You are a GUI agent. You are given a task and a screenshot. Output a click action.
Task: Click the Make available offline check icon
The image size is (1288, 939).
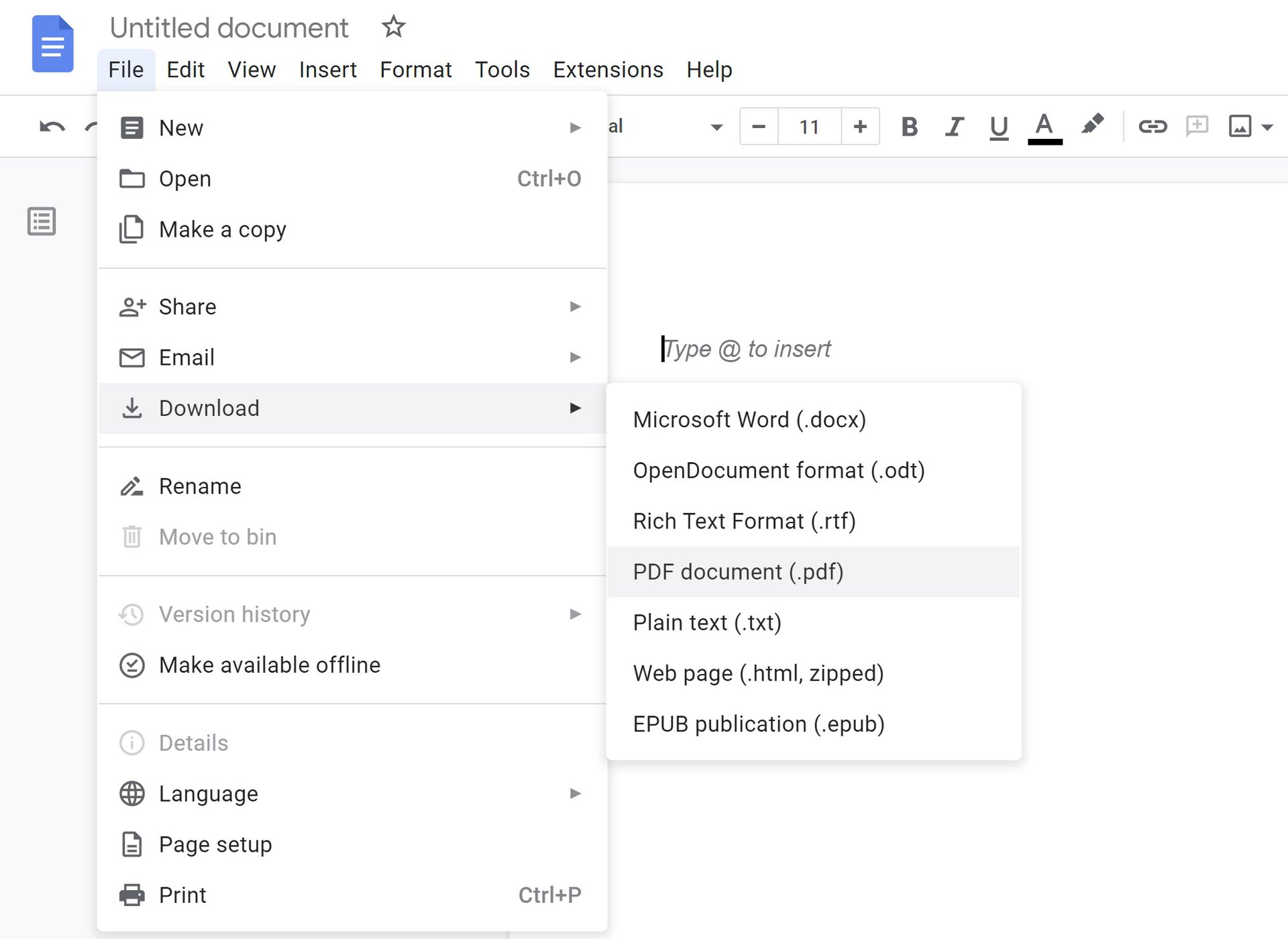point(131,665)
